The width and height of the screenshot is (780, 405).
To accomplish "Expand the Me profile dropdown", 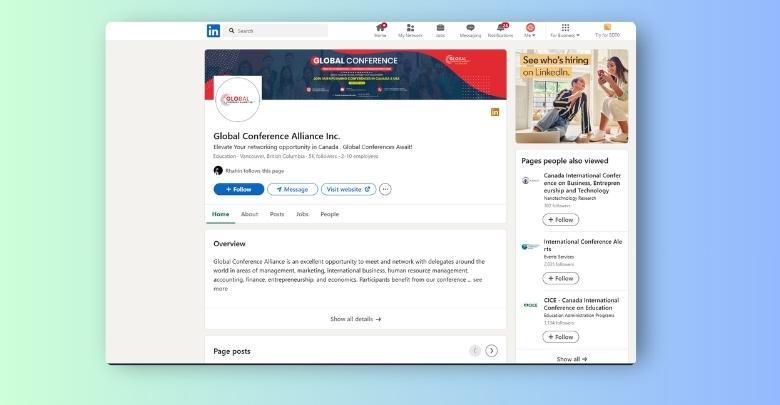I will [530, 30].
